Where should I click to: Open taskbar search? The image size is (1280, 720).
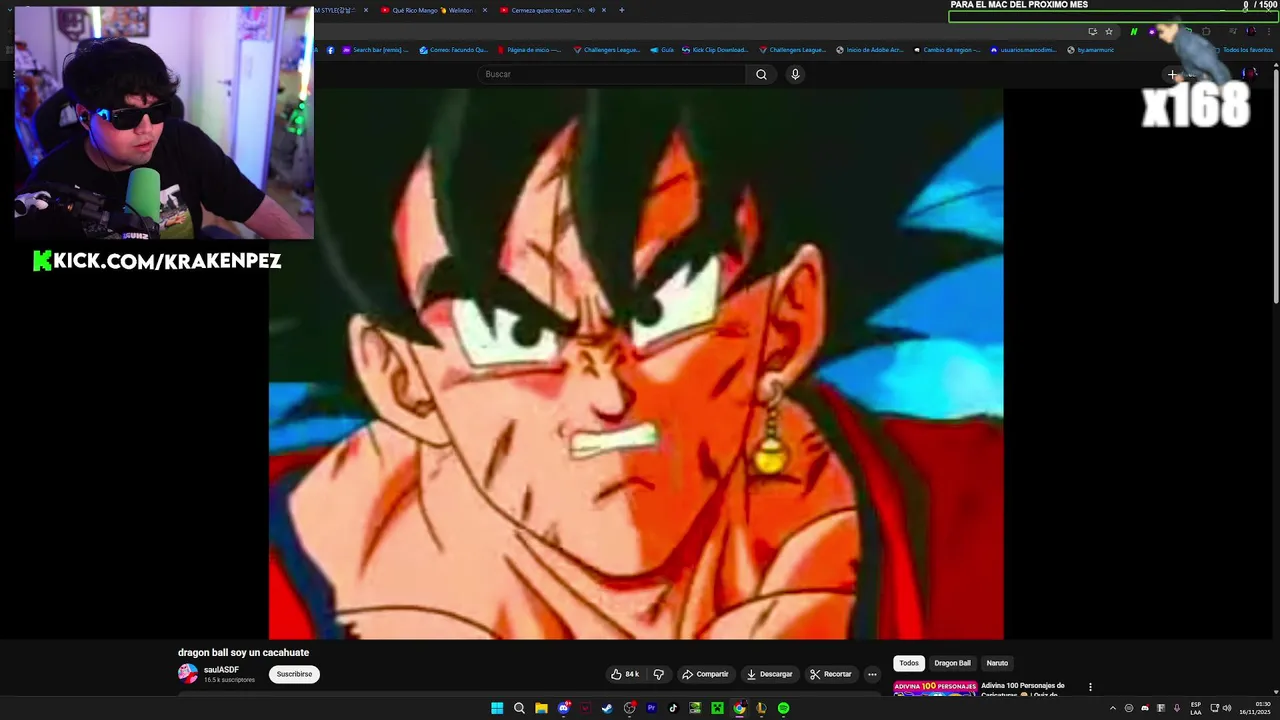click(x=519, y=708)
